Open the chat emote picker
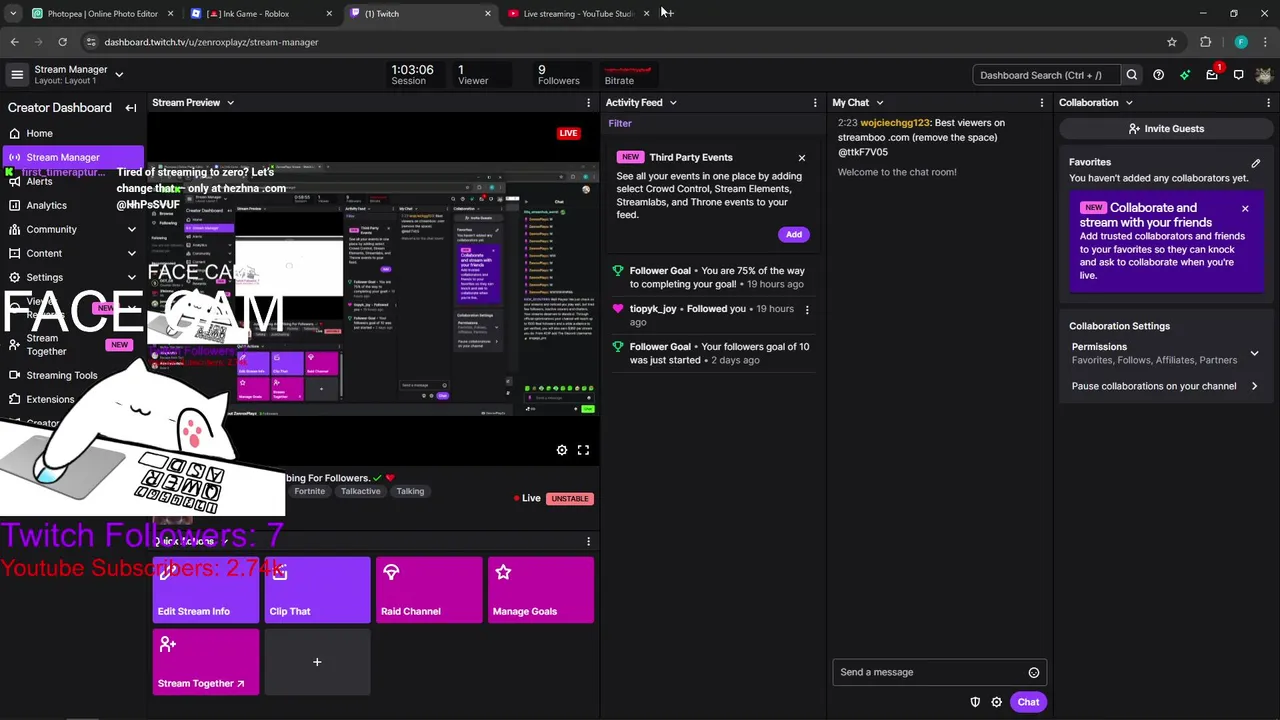The width and height of the screenshot is (1280, 720). tap(1034, 673)
